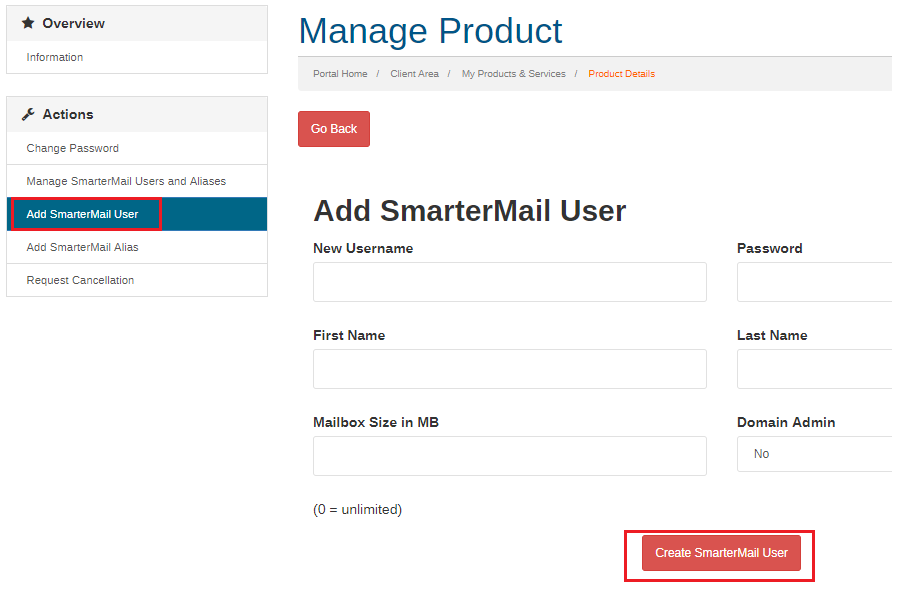921x601 pixels.
Task: Open the Information sidebar item
Action: (x=137, y=57)
